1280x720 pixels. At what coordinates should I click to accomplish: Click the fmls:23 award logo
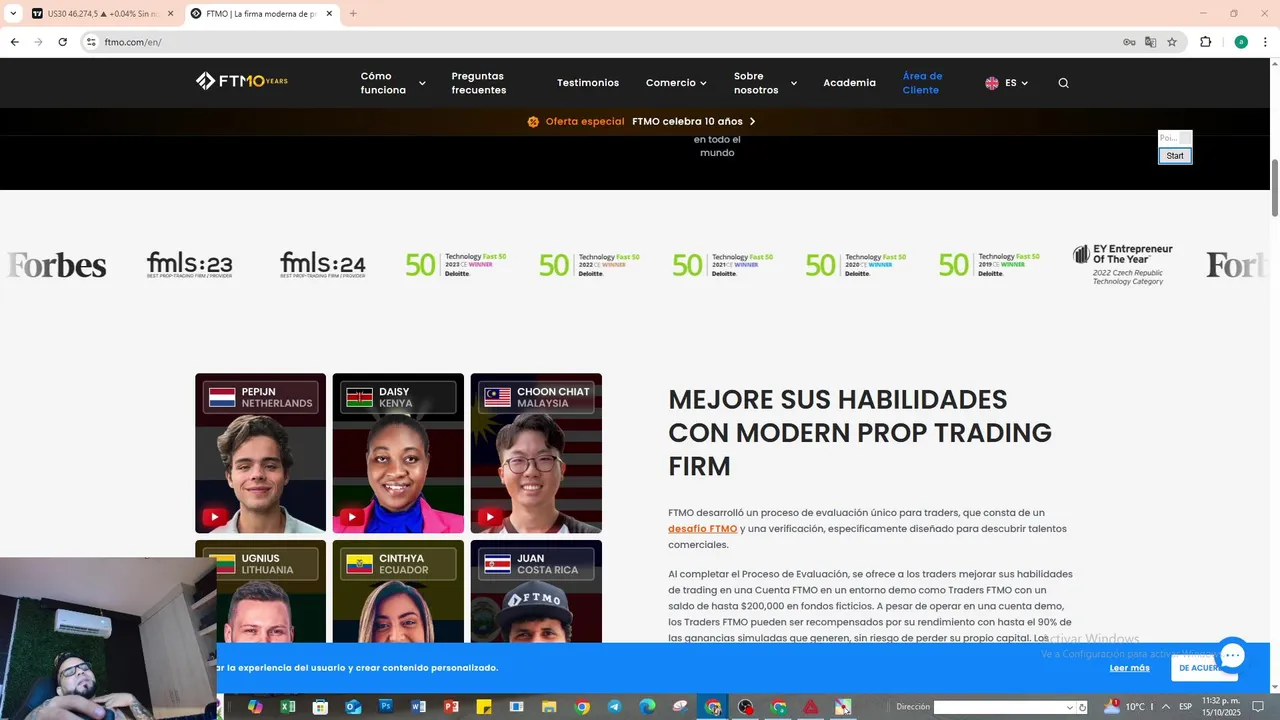pyautogui.click(x=189, y=265)
